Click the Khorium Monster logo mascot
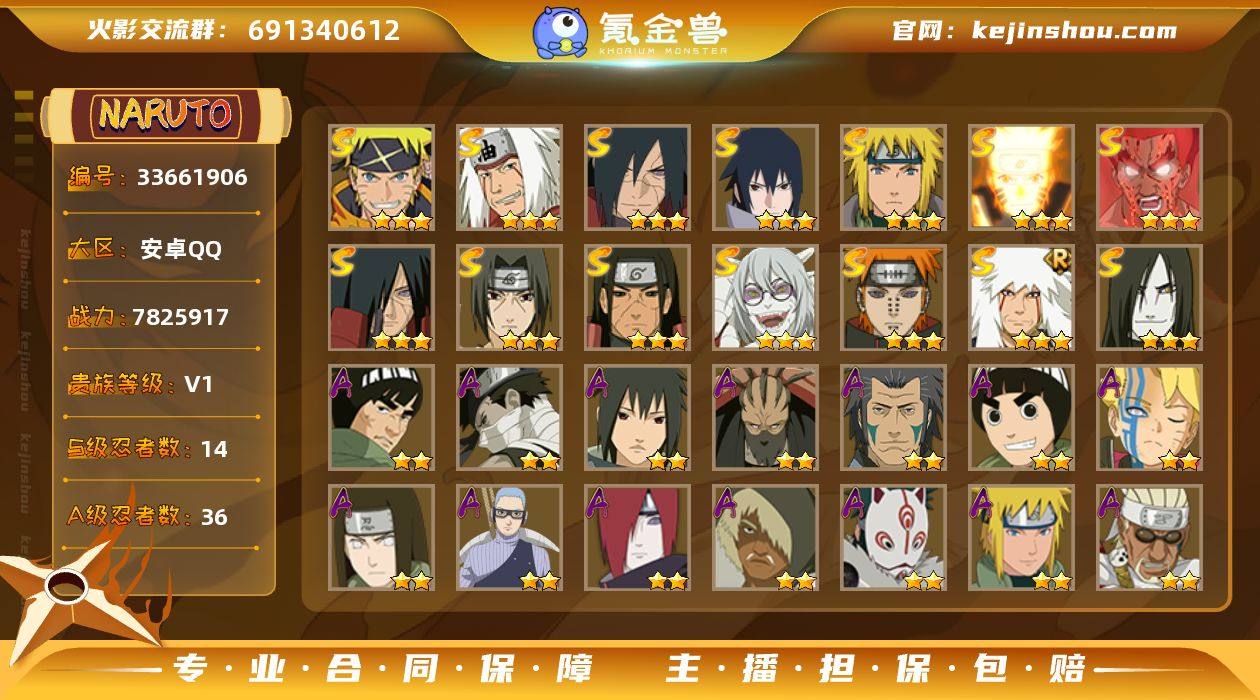The width and height of the screenshot is (1260, 700). (x=560, y=31)
